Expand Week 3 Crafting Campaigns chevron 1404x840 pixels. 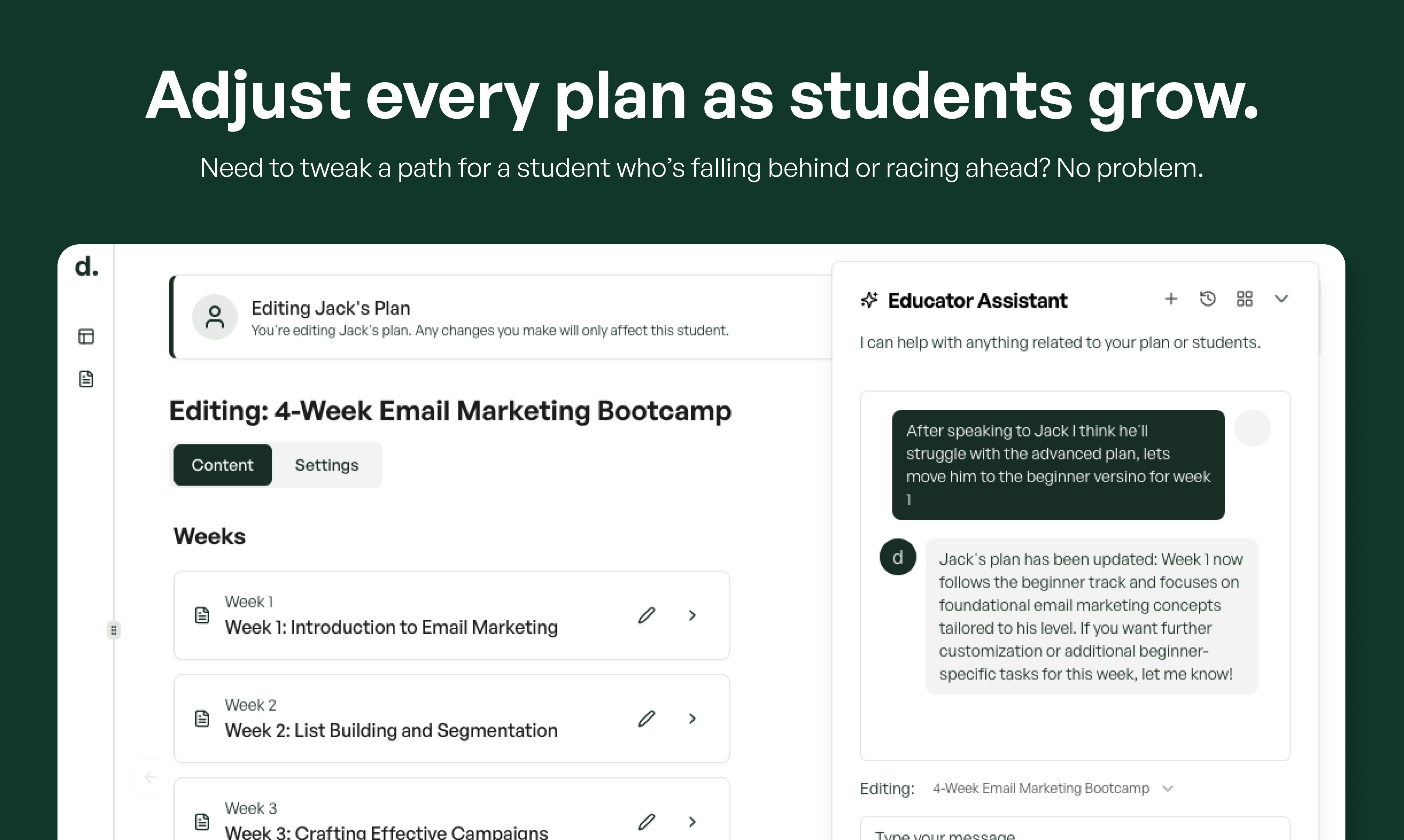pos(692,822)
